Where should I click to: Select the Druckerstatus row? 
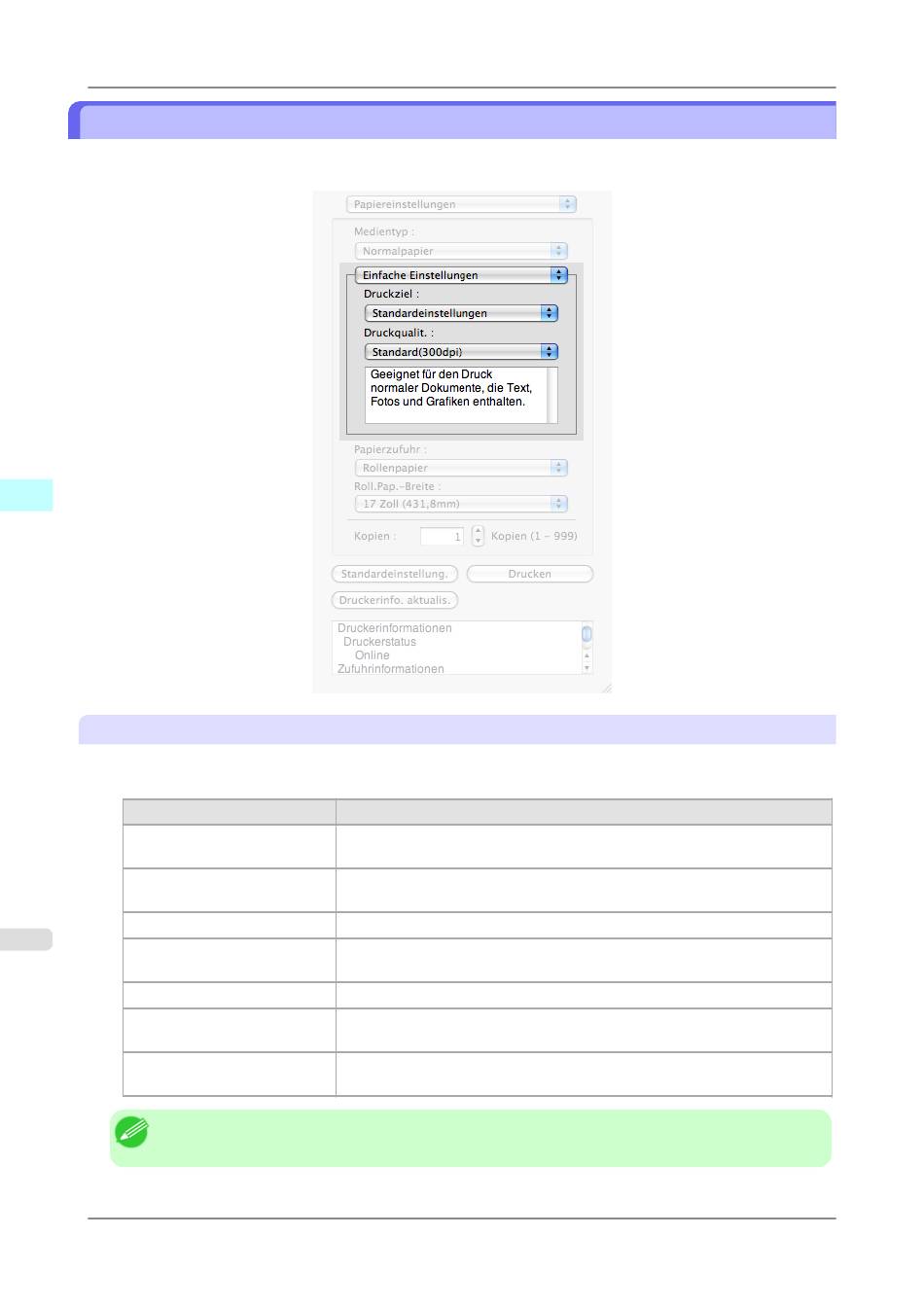379,642
